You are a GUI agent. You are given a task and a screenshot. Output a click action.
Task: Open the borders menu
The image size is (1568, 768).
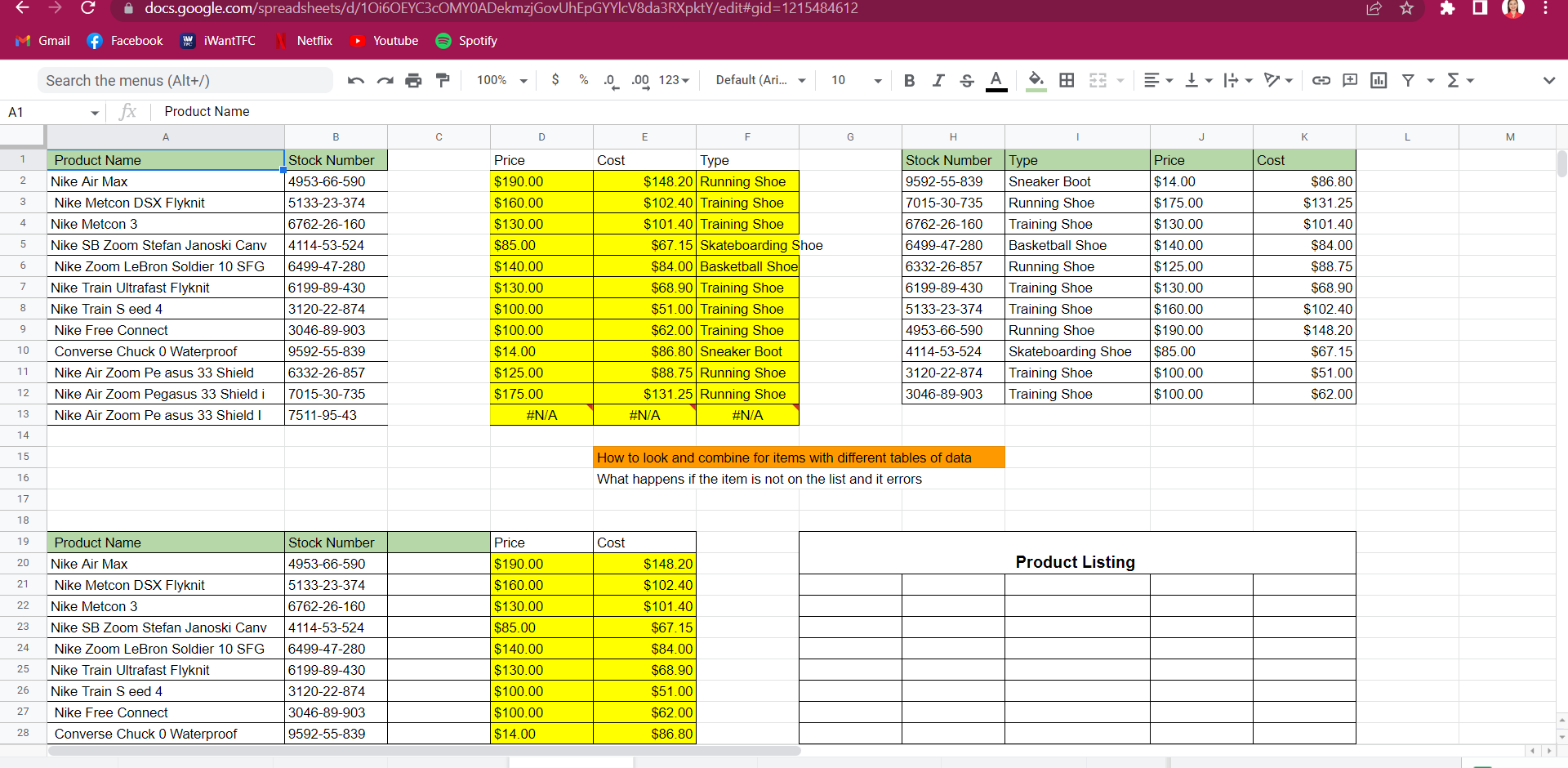pos(1067,80)
